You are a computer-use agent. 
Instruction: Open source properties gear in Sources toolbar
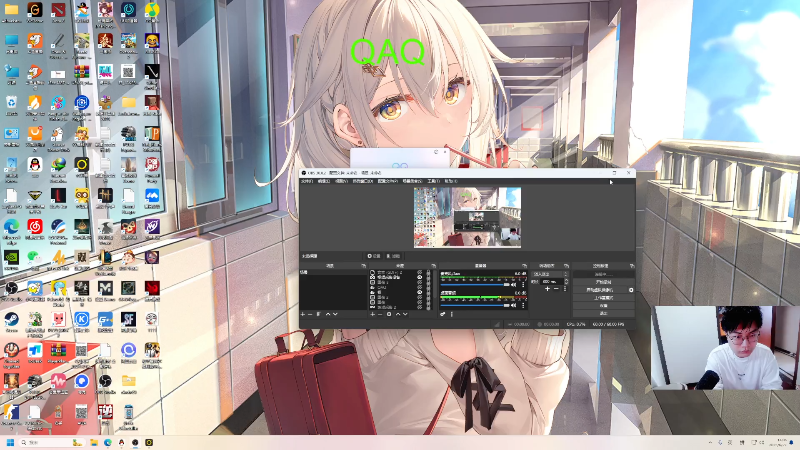pyautogui.click(x=389, y=314)
